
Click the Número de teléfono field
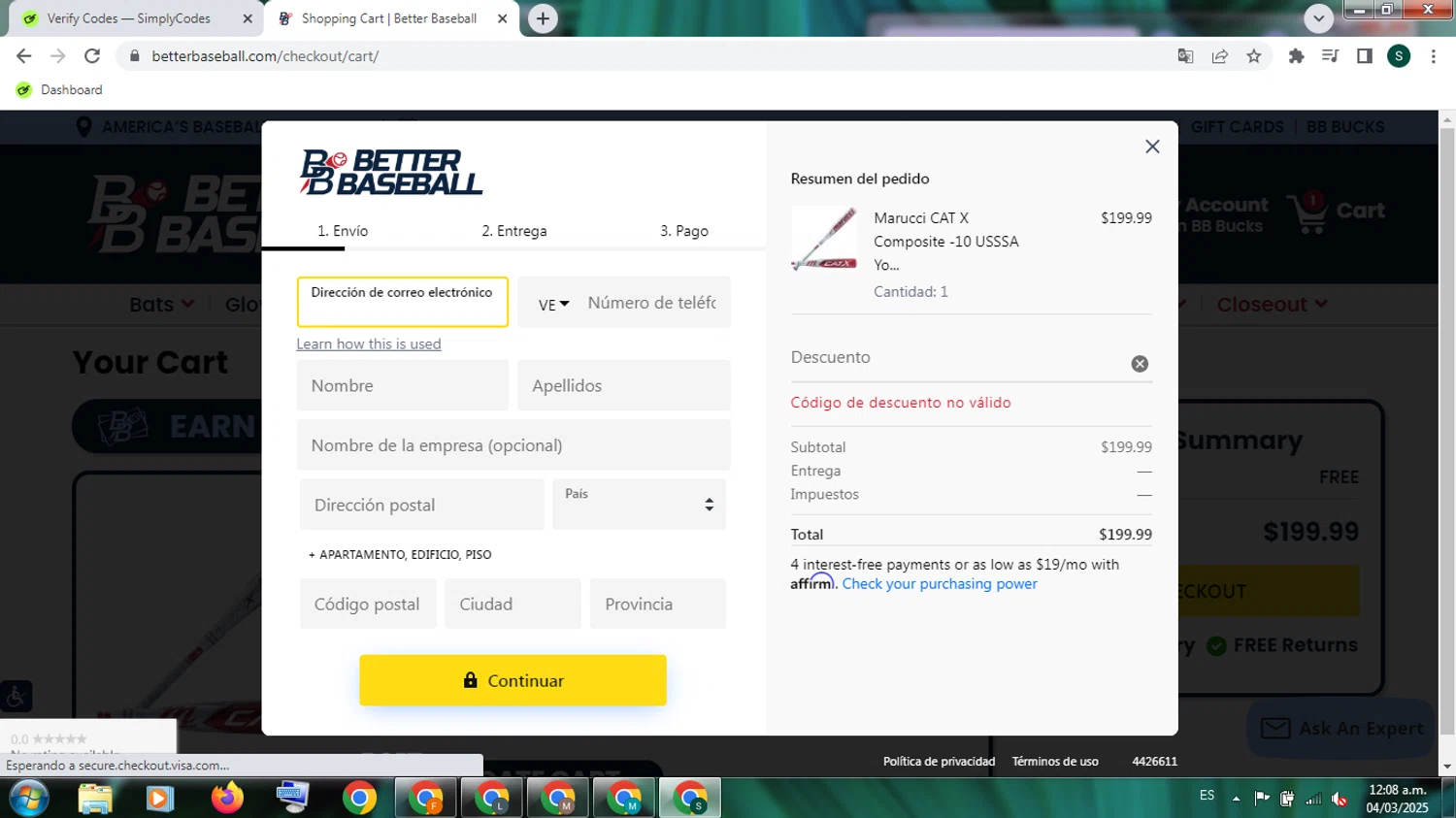pos(652,303)
